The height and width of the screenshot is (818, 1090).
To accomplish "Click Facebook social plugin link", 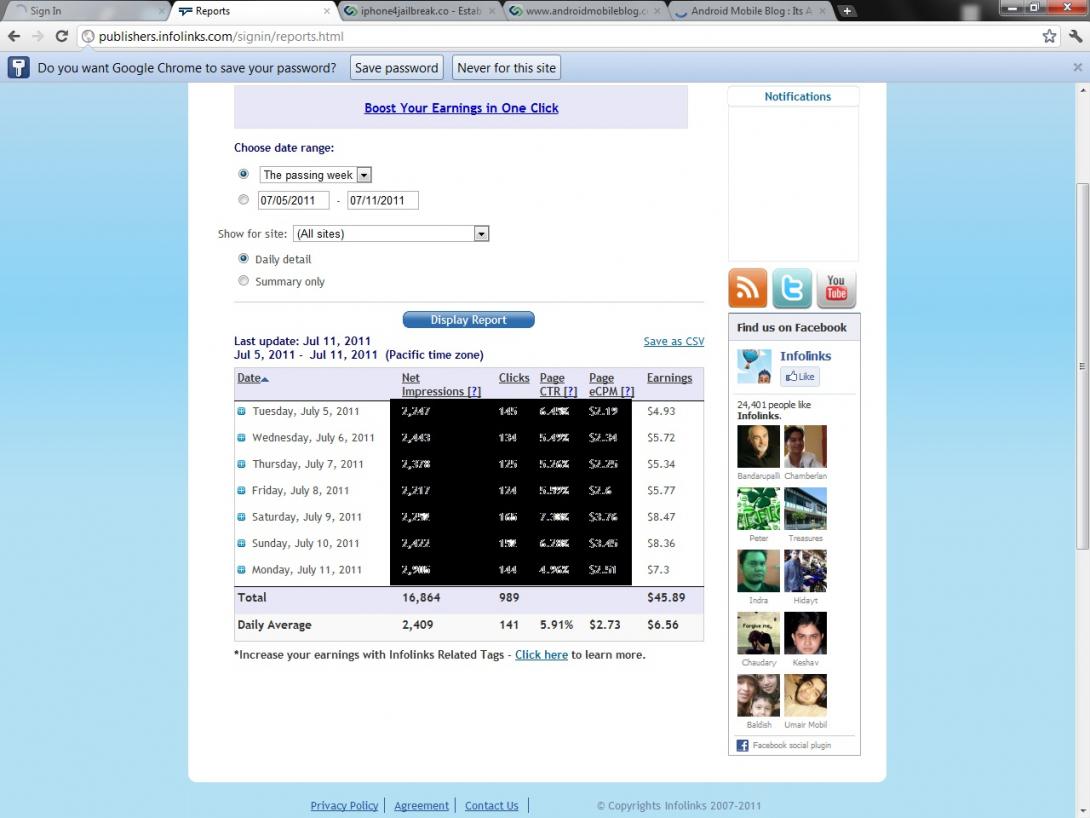I will coord(792,745).
